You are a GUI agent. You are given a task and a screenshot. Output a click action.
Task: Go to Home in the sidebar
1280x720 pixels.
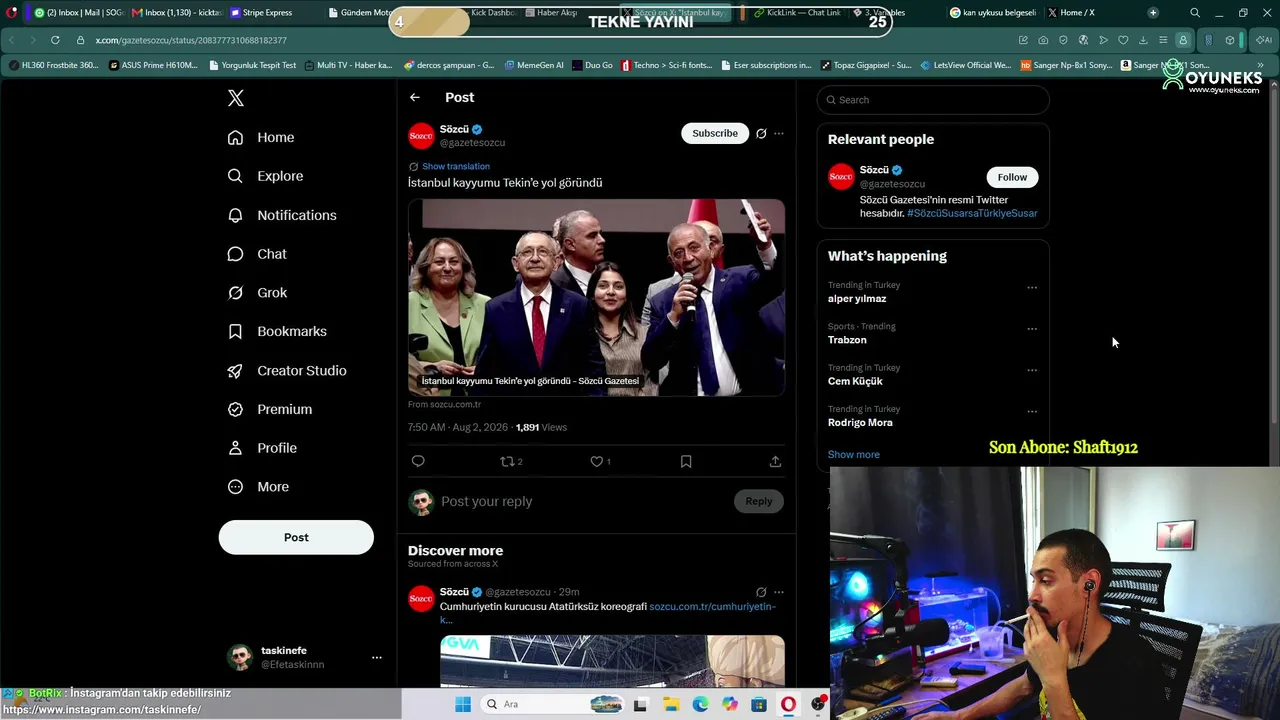click(261, 137)
